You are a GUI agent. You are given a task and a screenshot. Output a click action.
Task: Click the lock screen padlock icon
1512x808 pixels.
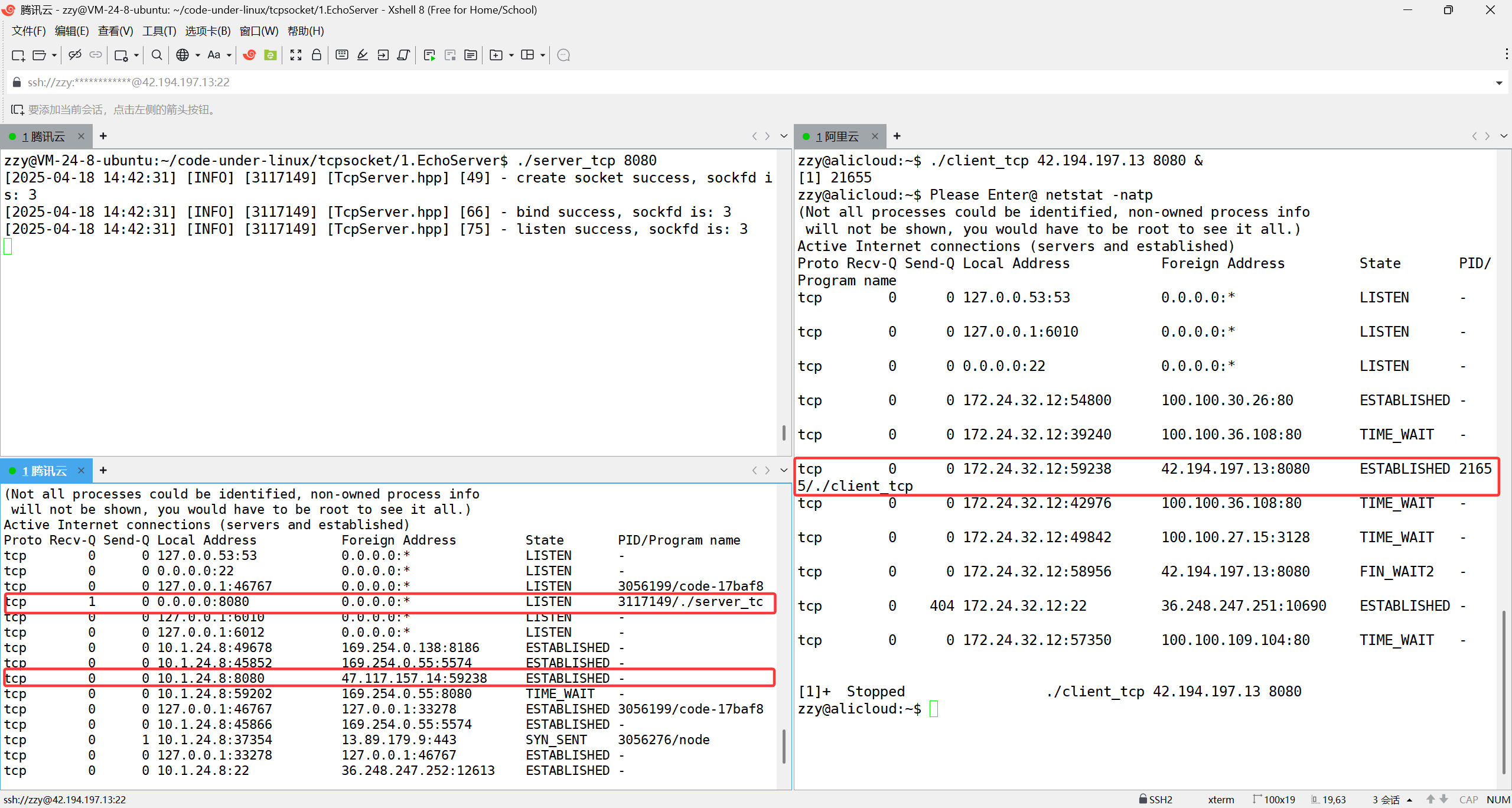pyautogui.click(x=317, y=55)
